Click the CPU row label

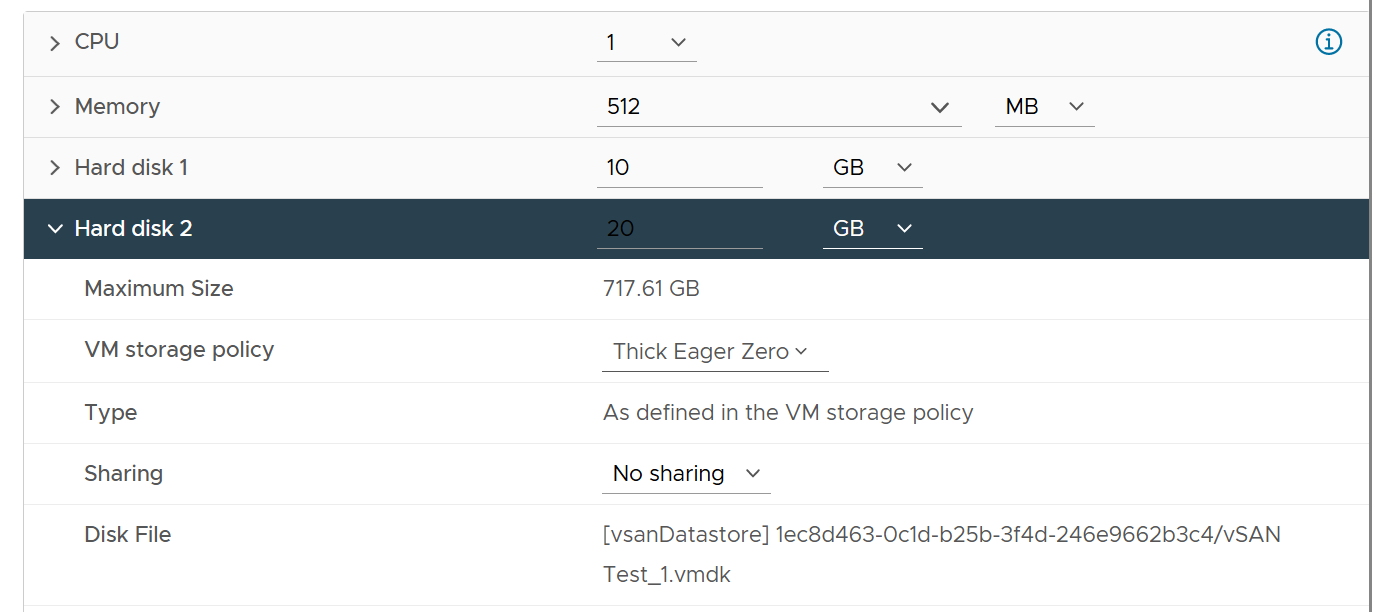[97, 42]
